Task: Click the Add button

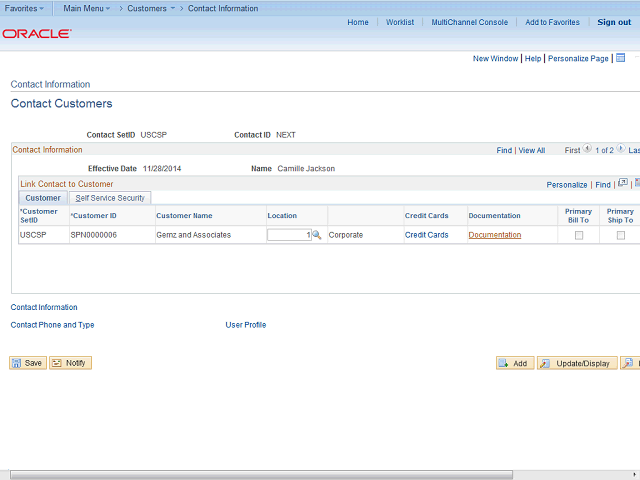Action: (x=515, y=363)
